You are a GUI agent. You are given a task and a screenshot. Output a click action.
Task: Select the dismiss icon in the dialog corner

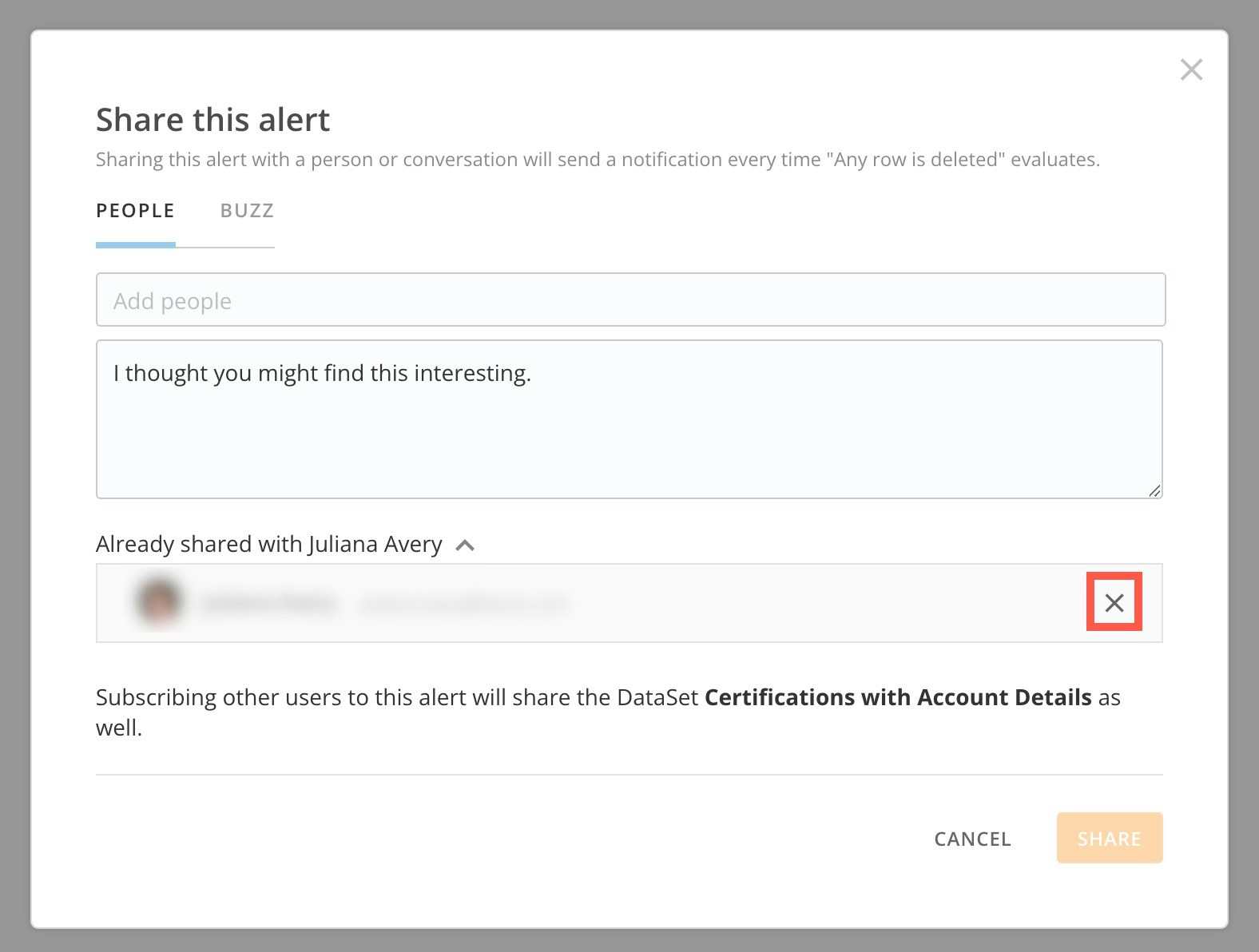(x=1191, y=69)
